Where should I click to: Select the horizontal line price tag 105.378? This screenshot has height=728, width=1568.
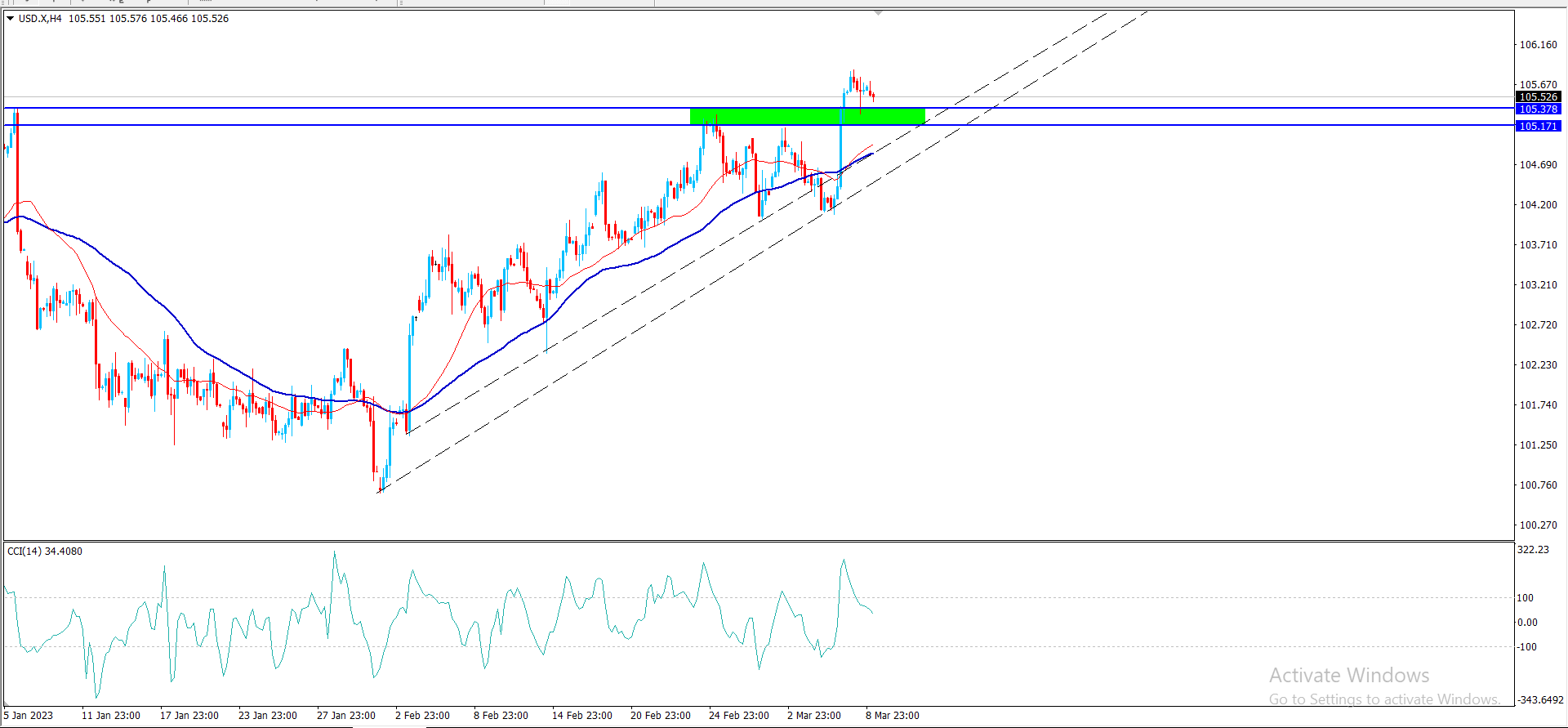click(1539, 109)
